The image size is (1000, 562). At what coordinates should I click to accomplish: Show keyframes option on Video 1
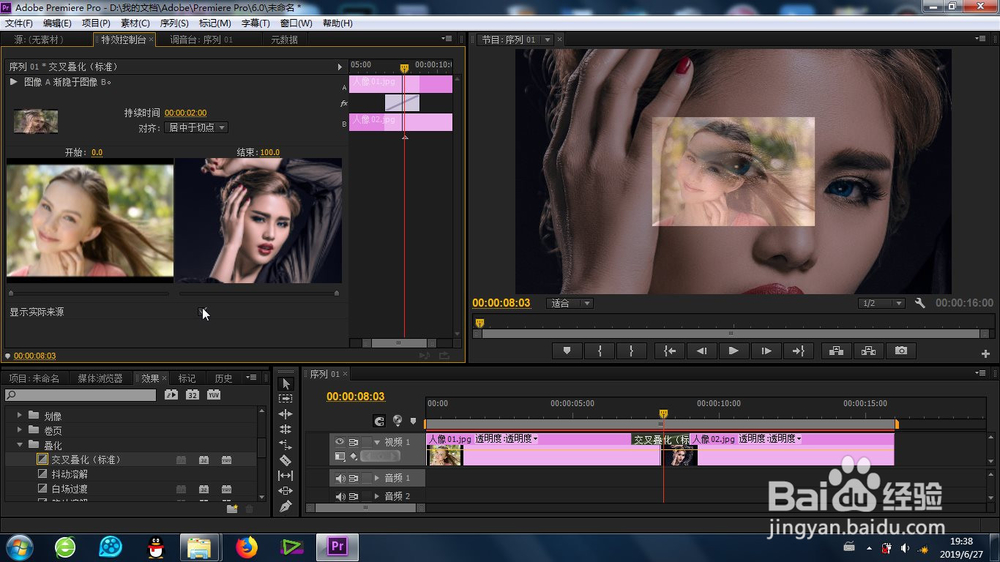tap(354, 456)
